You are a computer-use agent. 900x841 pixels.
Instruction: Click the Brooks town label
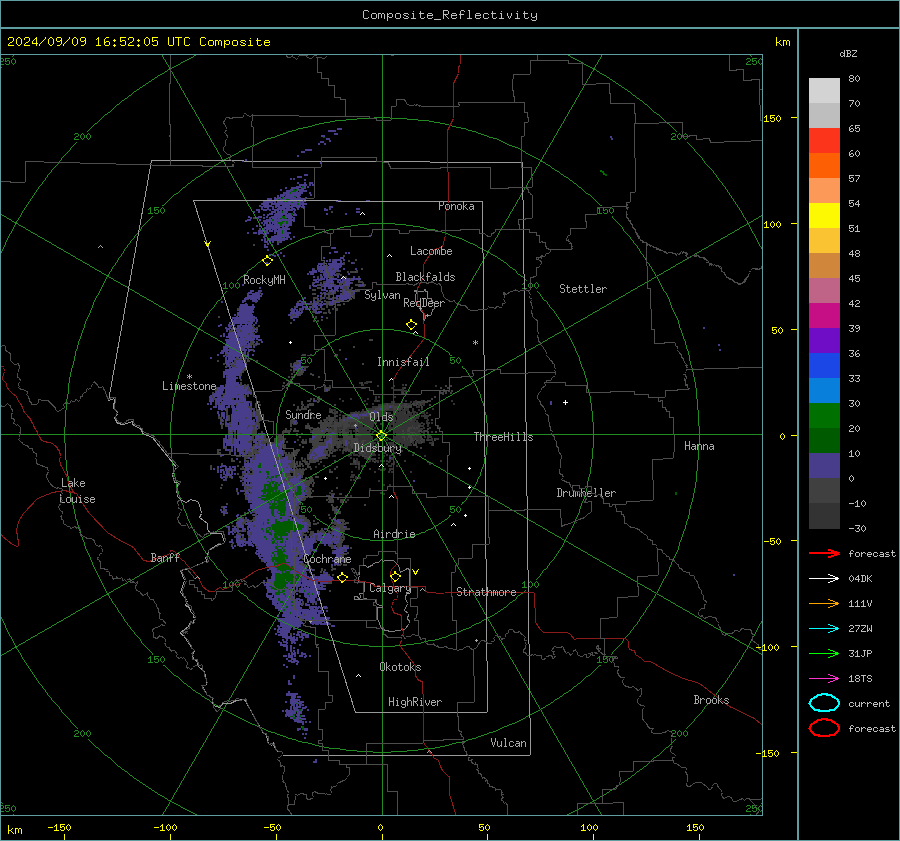point(711,700)
